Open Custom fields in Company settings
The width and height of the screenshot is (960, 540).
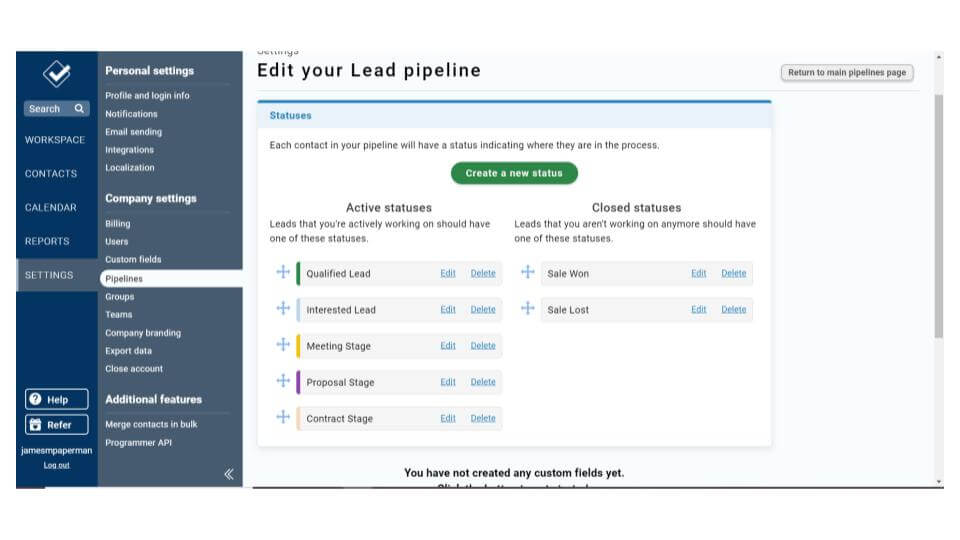[133, 259]
